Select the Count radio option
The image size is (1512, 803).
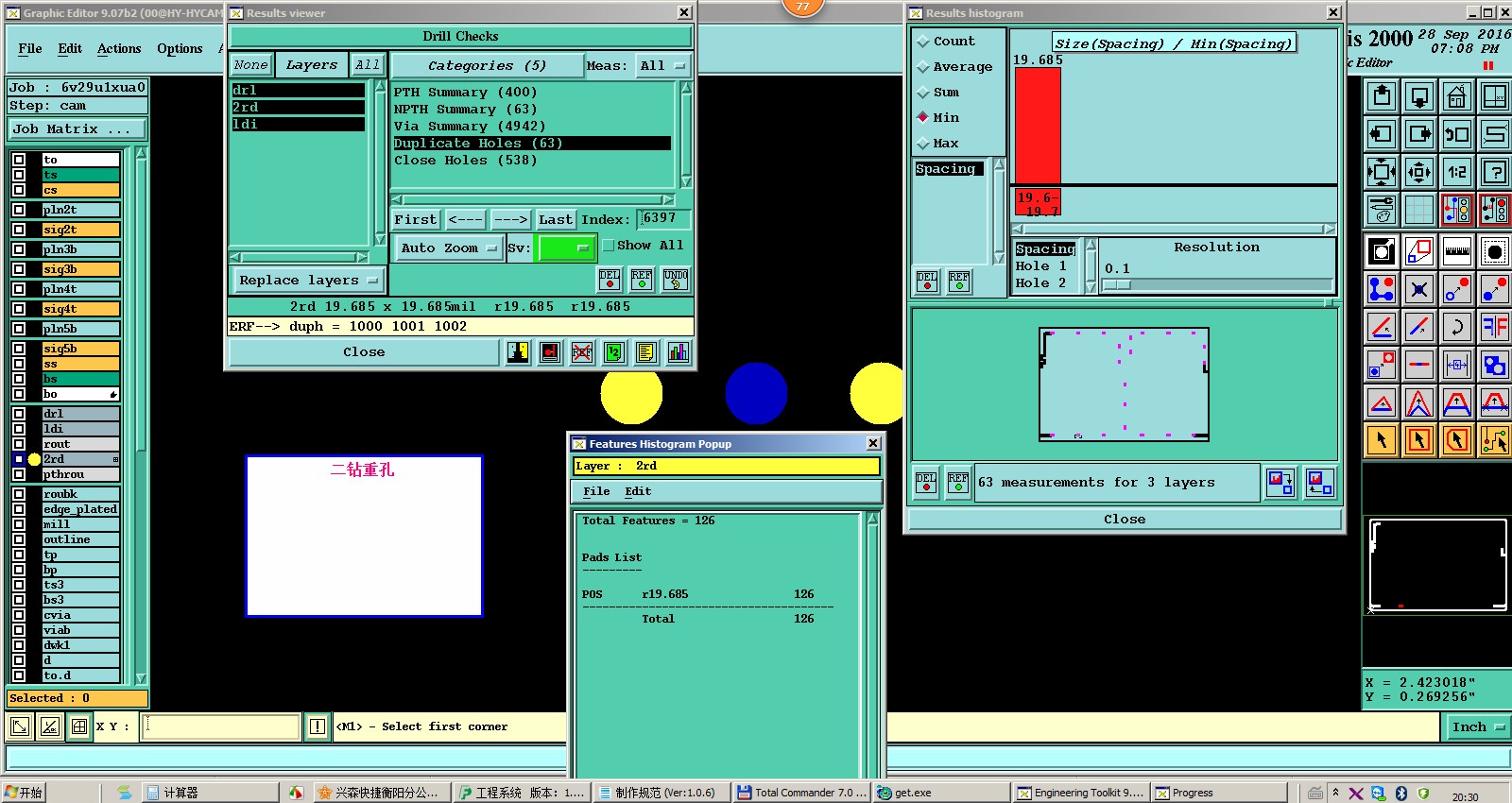[x=923, y=42]
